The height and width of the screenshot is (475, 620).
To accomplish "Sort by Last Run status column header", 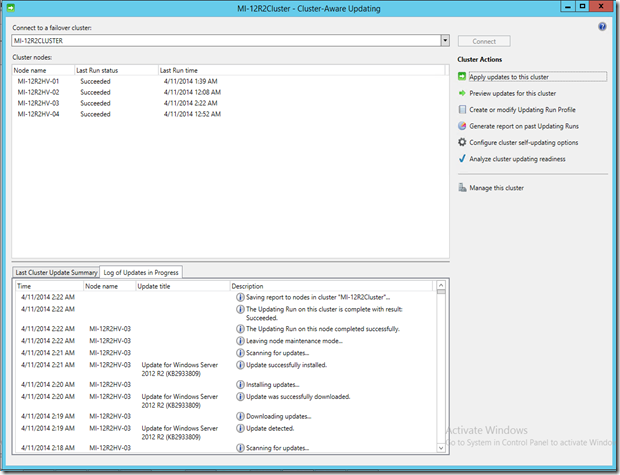I will [98, 70].
